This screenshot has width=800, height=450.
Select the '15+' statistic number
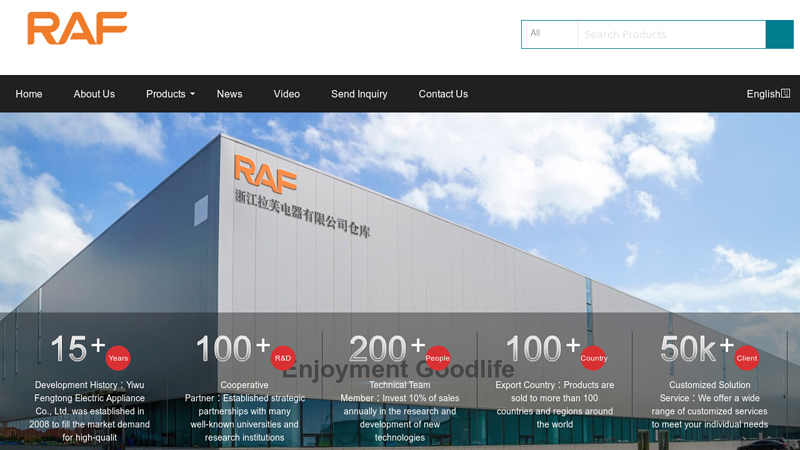tap(78, 348)
